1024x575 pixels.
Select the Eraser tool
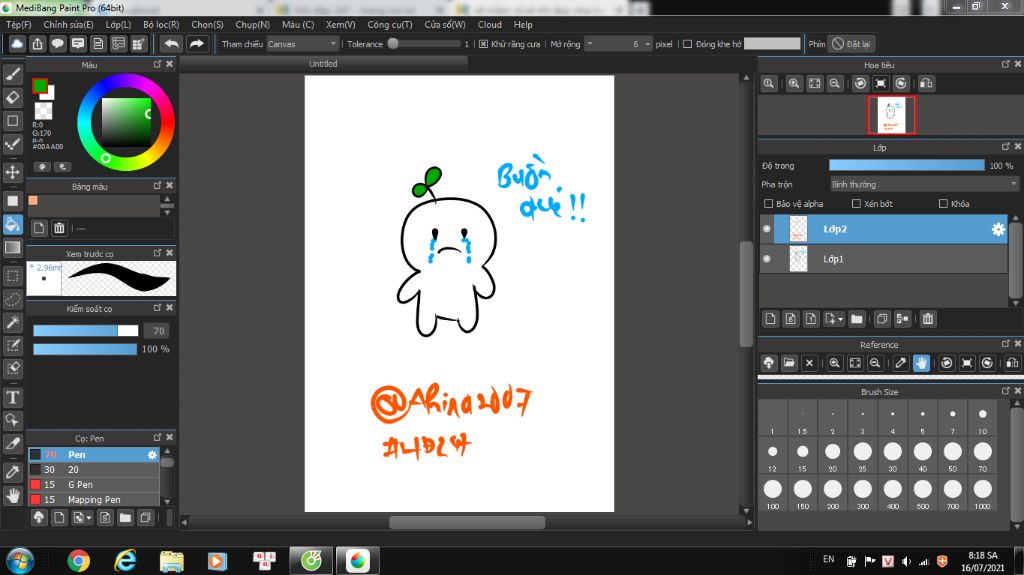13,97
